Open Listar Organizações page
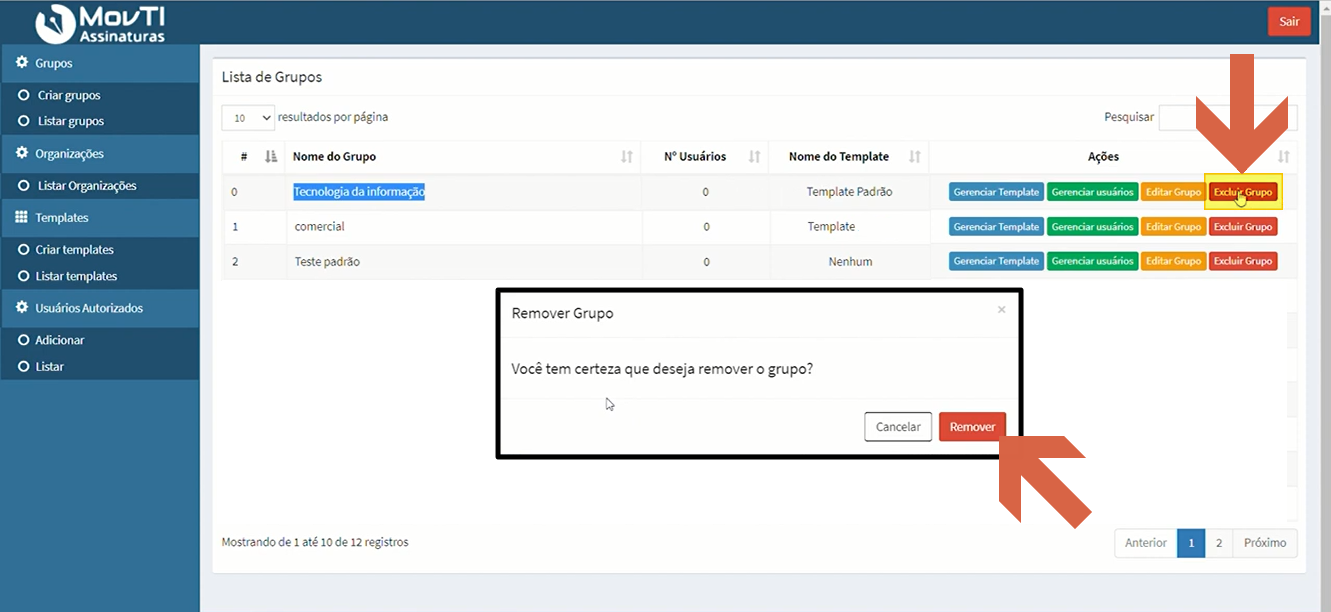 [x=86, y=186]
